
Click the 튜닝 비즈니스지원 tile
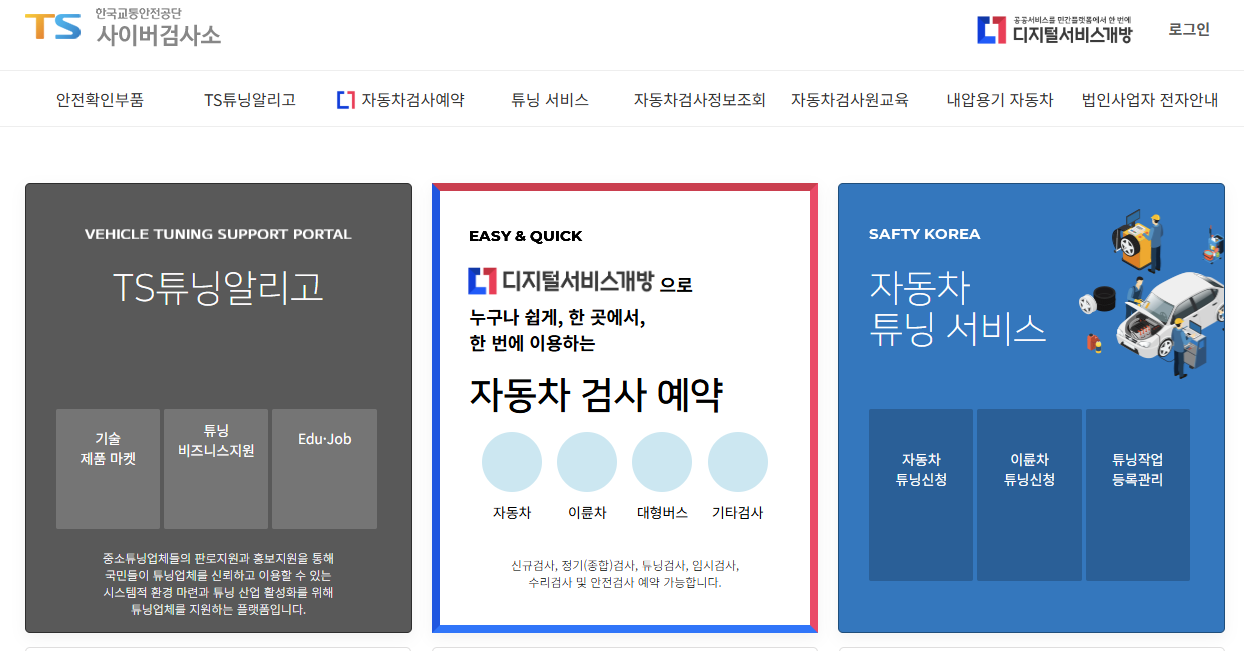point(216,469)
